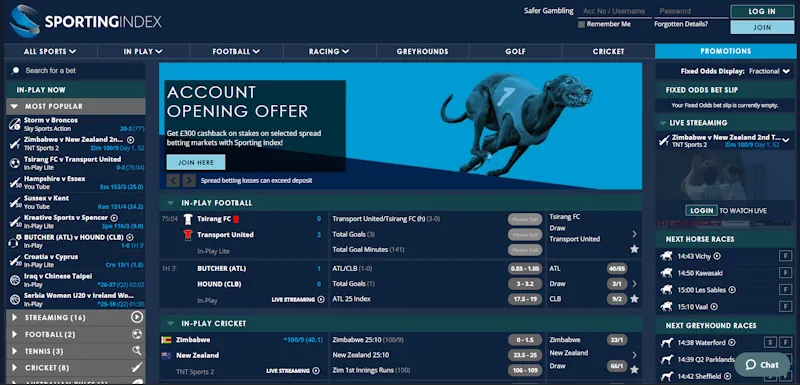The height and width of the screenshot is (385, 800).
Task: Click LOGIN to watch live button
Action: point(702,210)
